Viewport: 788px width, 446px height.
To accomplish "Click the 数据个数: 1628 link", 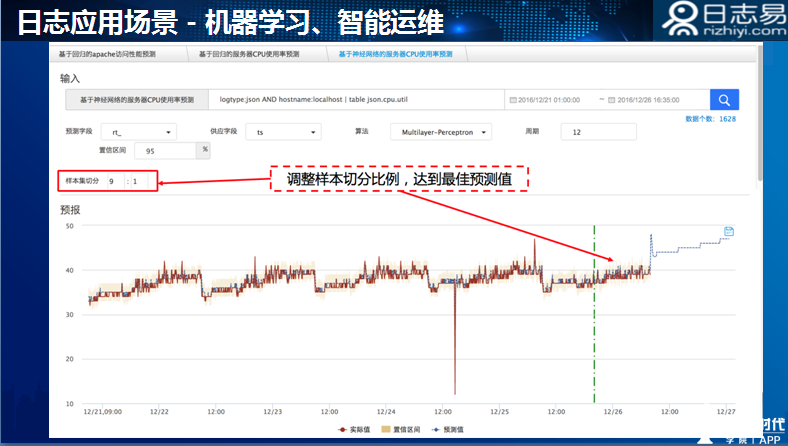I will (710, 119).
